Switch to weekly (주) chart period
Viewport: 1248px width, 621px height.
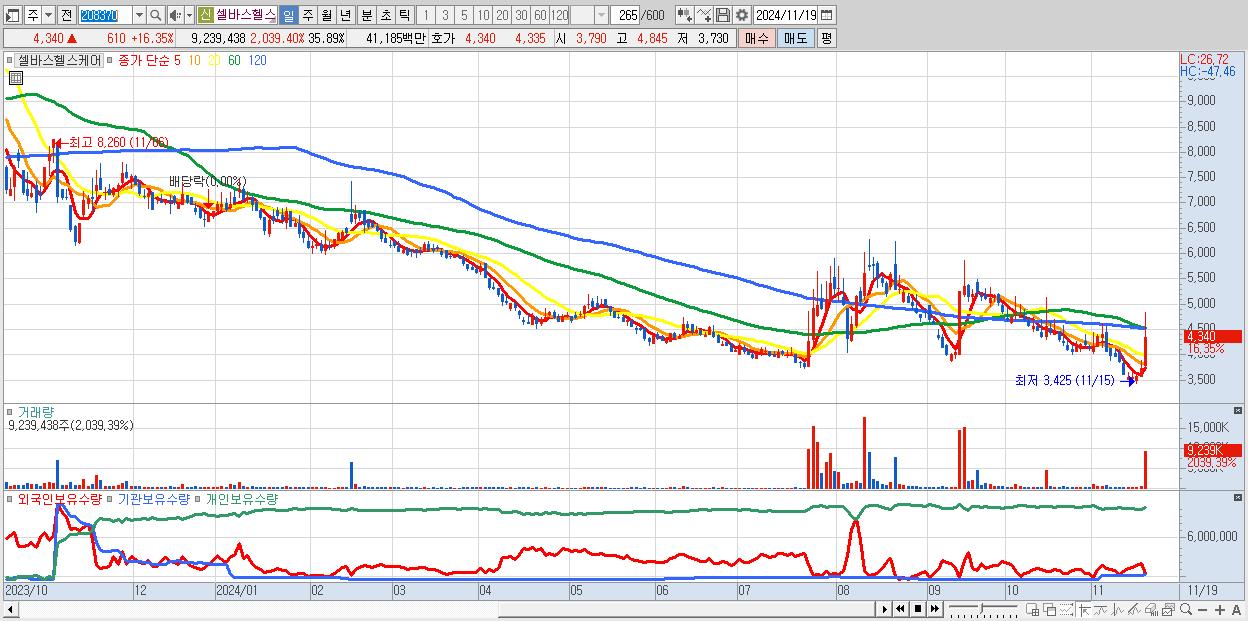[307, 15]
